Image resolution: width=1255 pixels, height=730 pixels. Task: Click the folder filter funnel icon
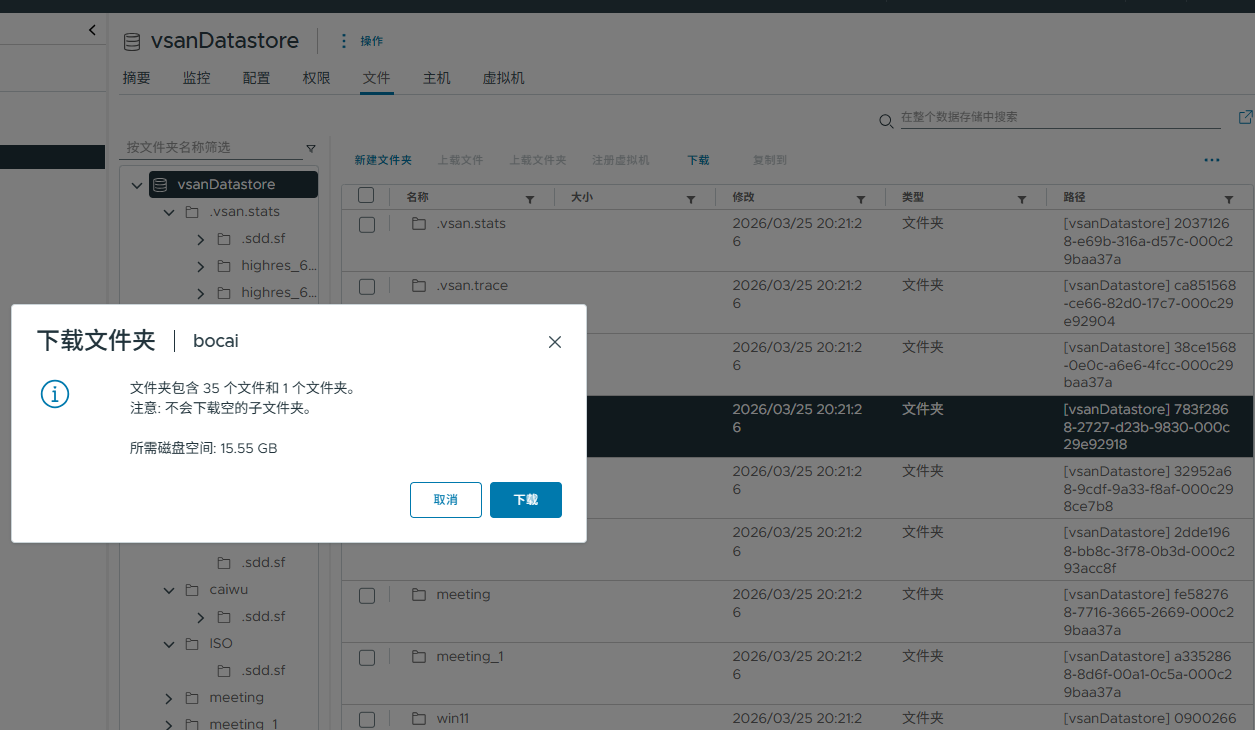311,148
